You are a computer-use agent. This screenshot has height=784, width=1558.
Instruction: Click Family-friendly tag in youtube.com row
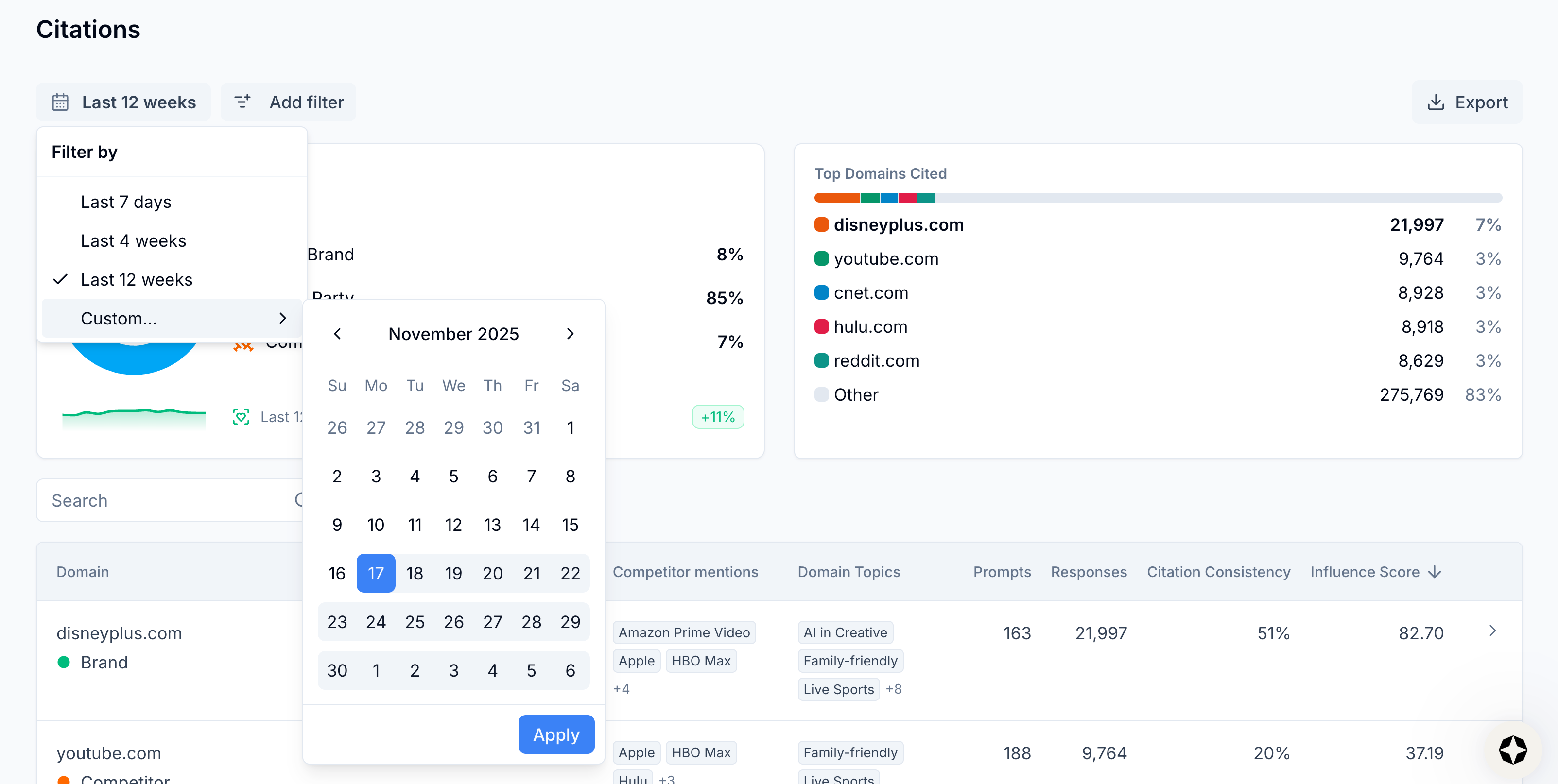850,752
